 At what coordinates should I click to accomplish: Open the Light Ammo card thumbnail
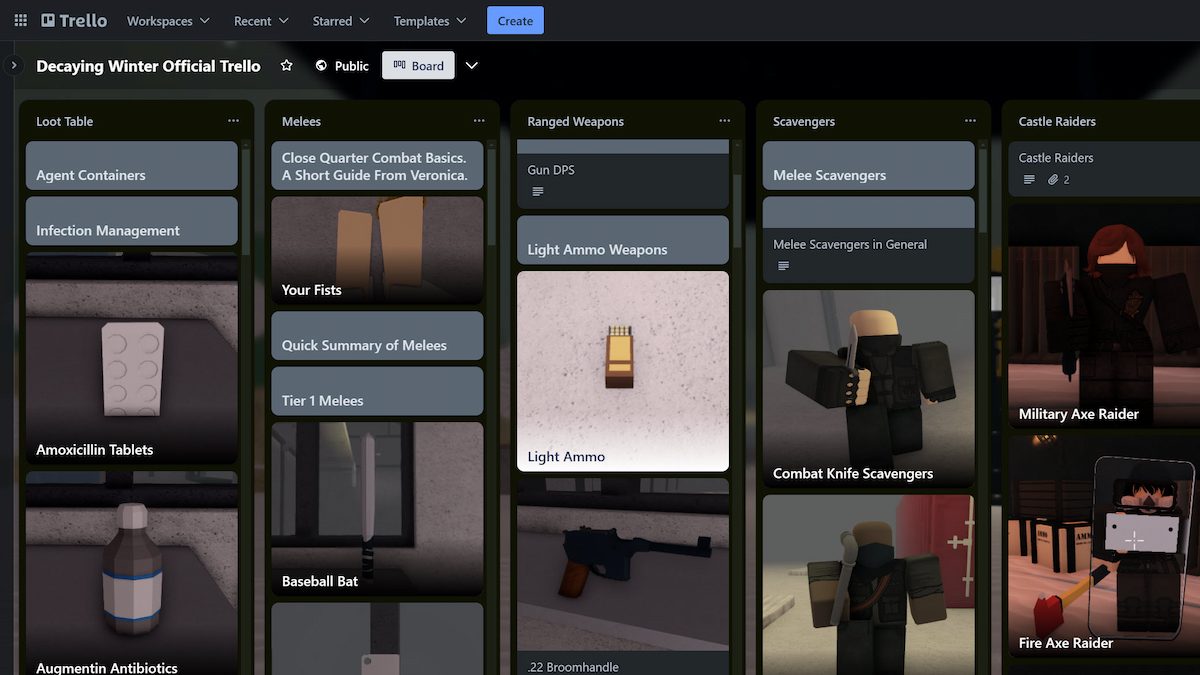(622, 370)
